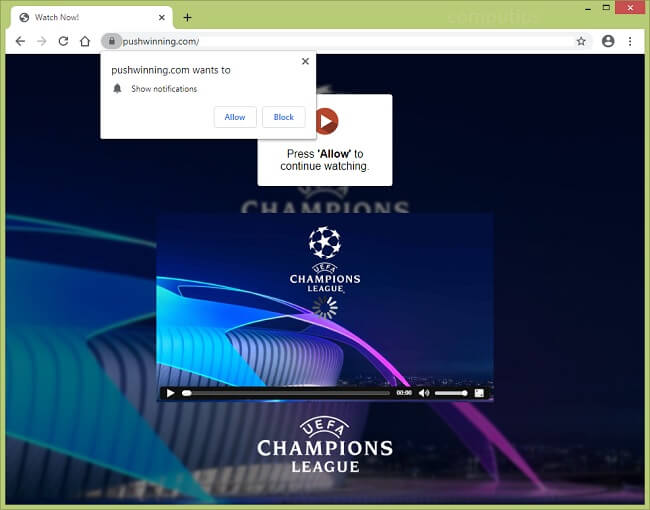The height and width of the screenshot is (510, 650).
Task: Toggle fullscreen on the video player
Action: click(x=479, y=393)
